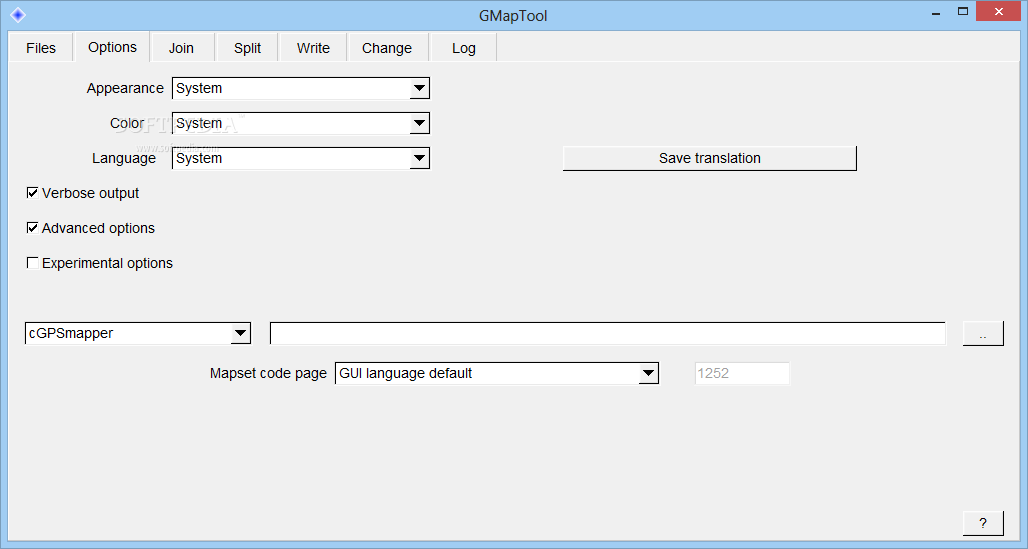Show the Log tab

(464, 48)
